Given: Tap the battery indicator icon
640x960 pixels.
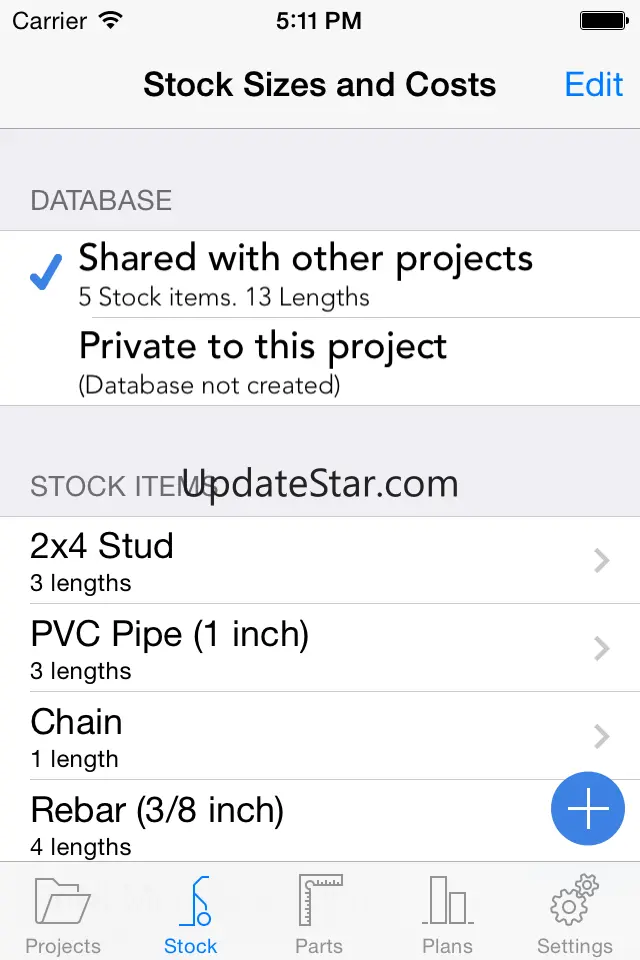Looking at the screenshot, I should [602, 20].
